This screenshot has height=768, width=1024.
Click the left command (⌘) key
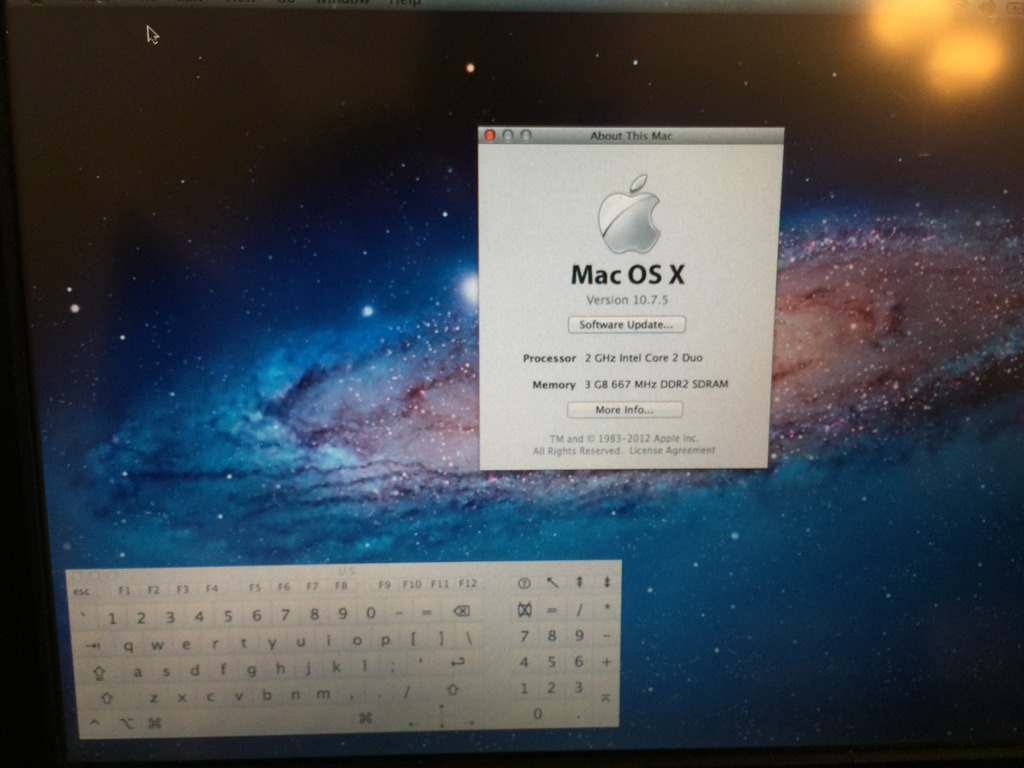[155, 723]
